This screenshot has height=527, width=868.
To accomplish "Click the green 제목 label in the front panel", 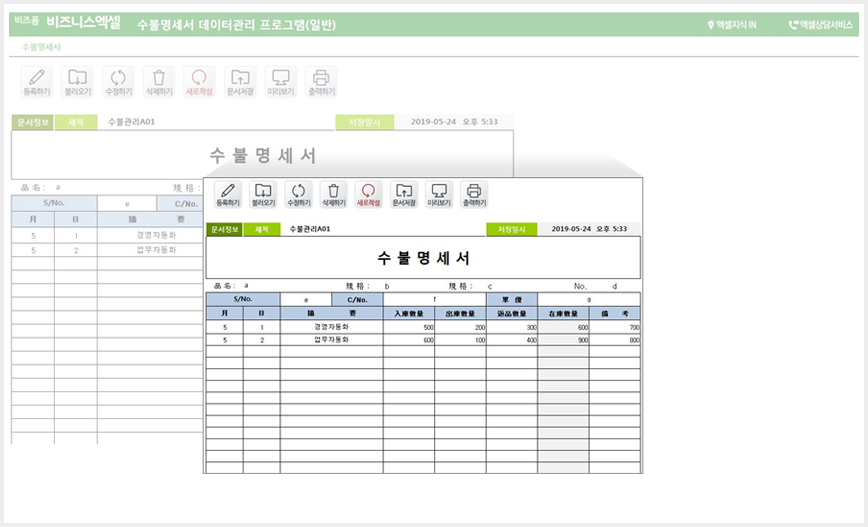I will (x=261, y=229).
